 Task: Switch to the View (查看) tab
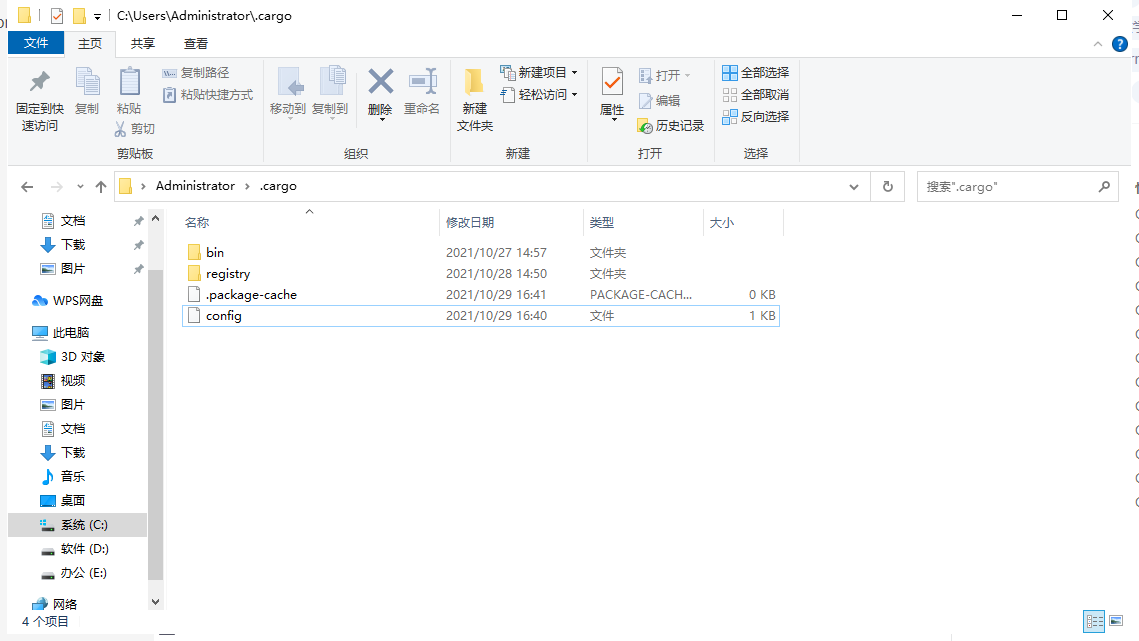[x=195, y=44]
